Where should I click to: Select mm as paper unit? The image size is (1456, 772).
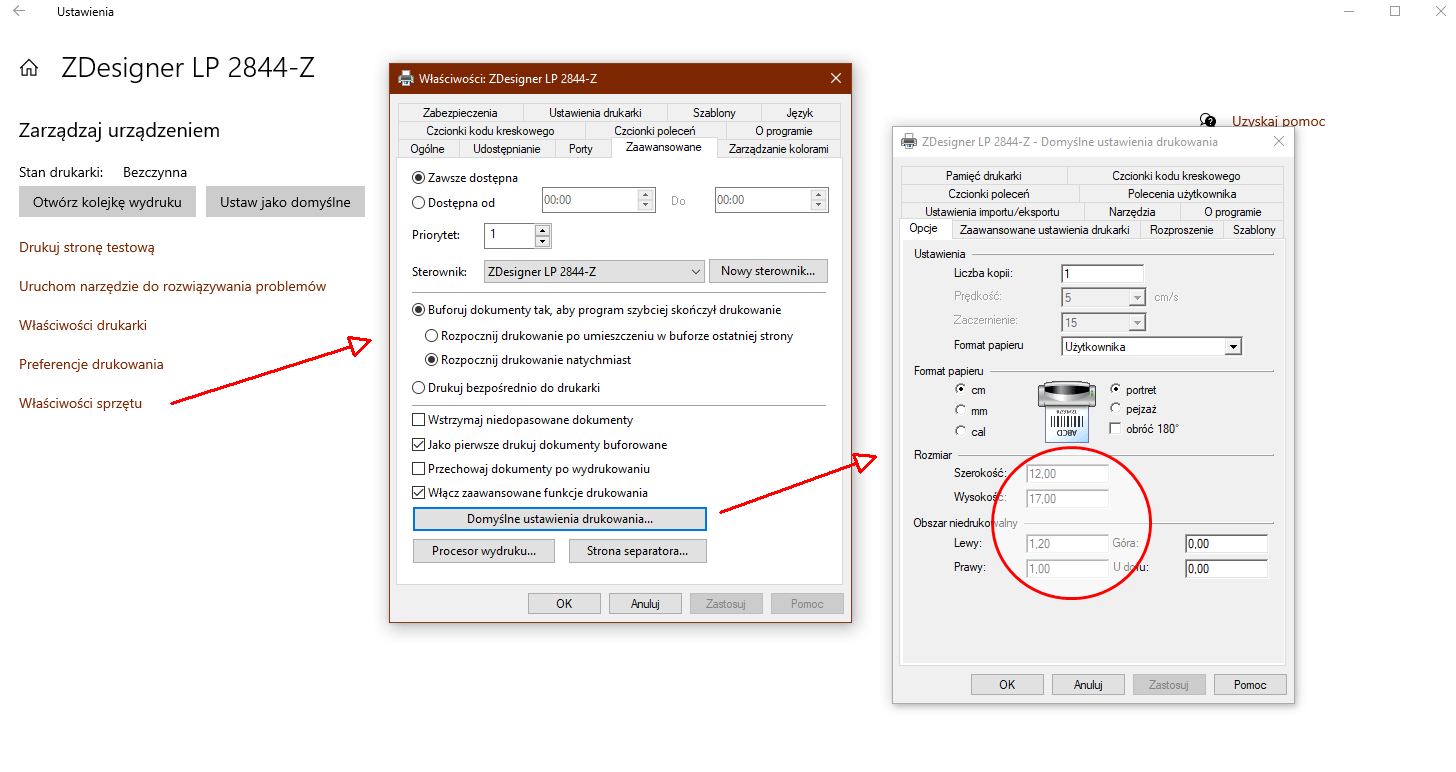pyautogui.click(x=961, y=410)
